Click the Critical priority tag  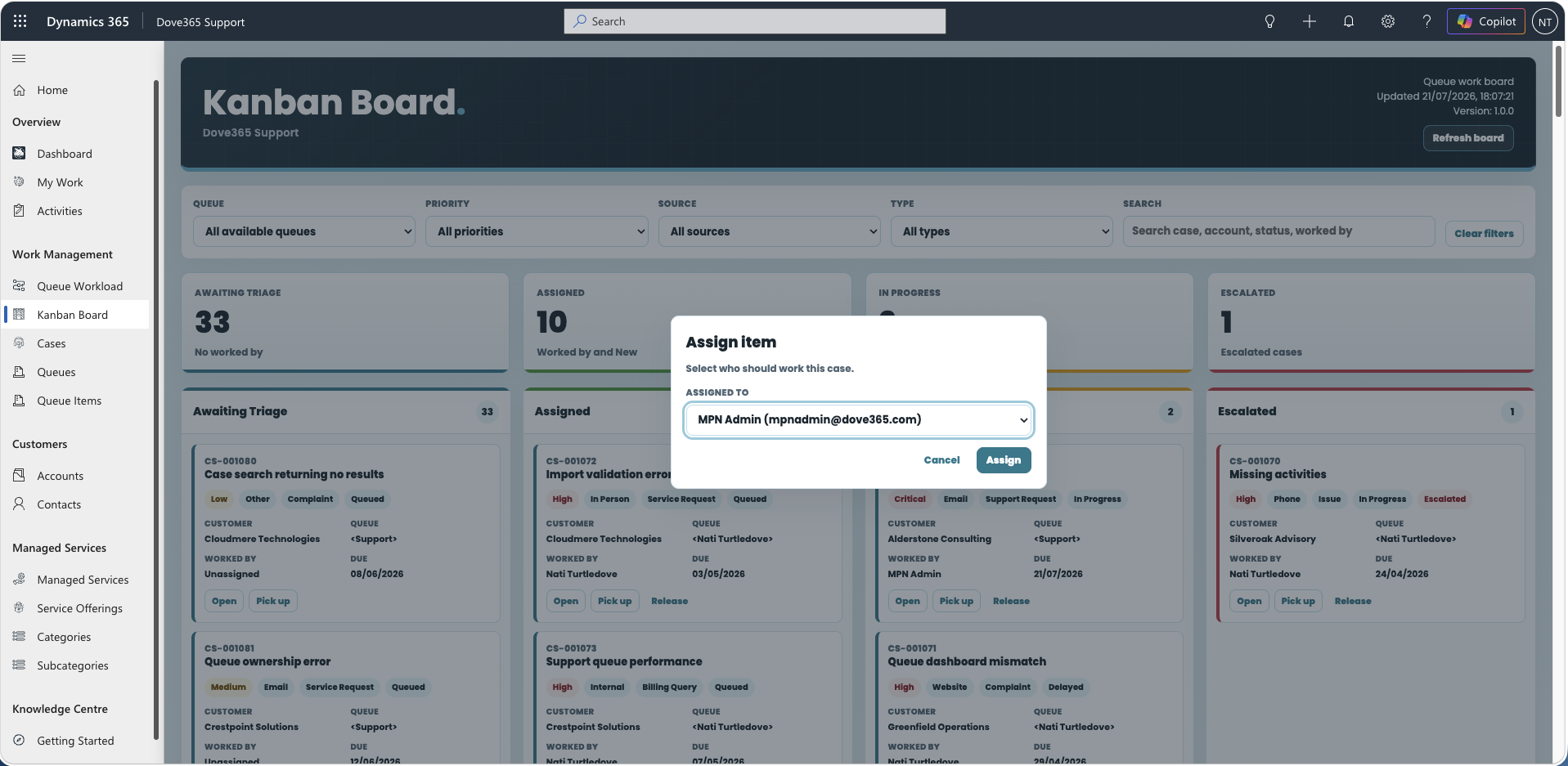tap(910, 499)
